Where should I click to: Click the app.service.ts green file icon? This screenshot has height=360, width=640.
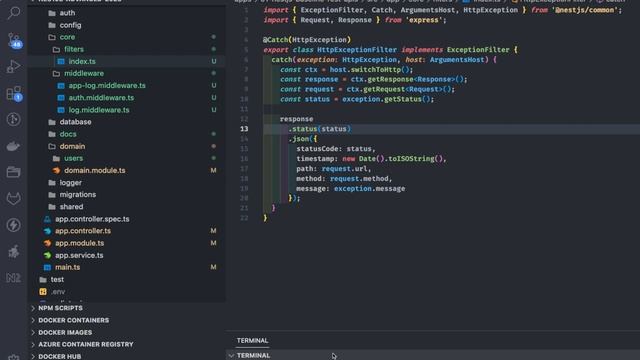tap(47, 255)
